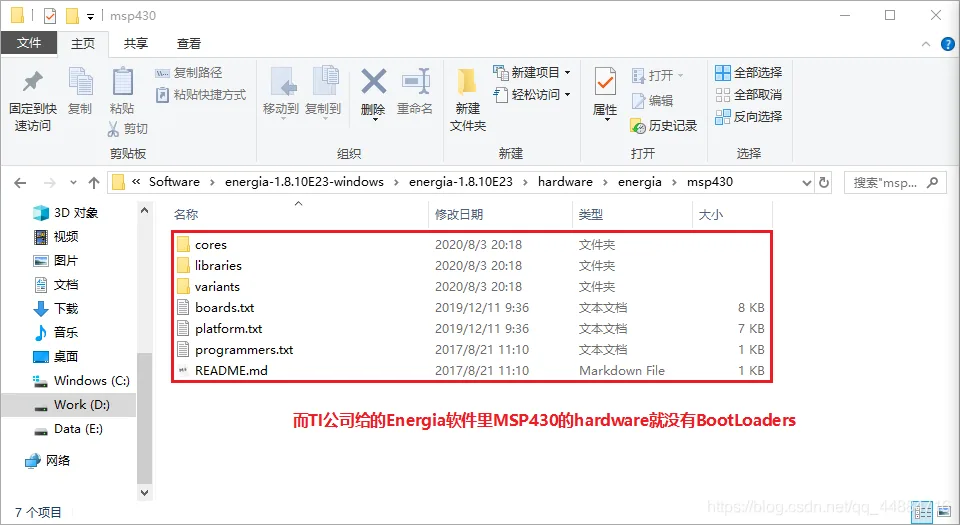The height and width of the screenshot is (525, 960).
Task: Click New folder (新建文件夹) icon
Action: [467, 82]
